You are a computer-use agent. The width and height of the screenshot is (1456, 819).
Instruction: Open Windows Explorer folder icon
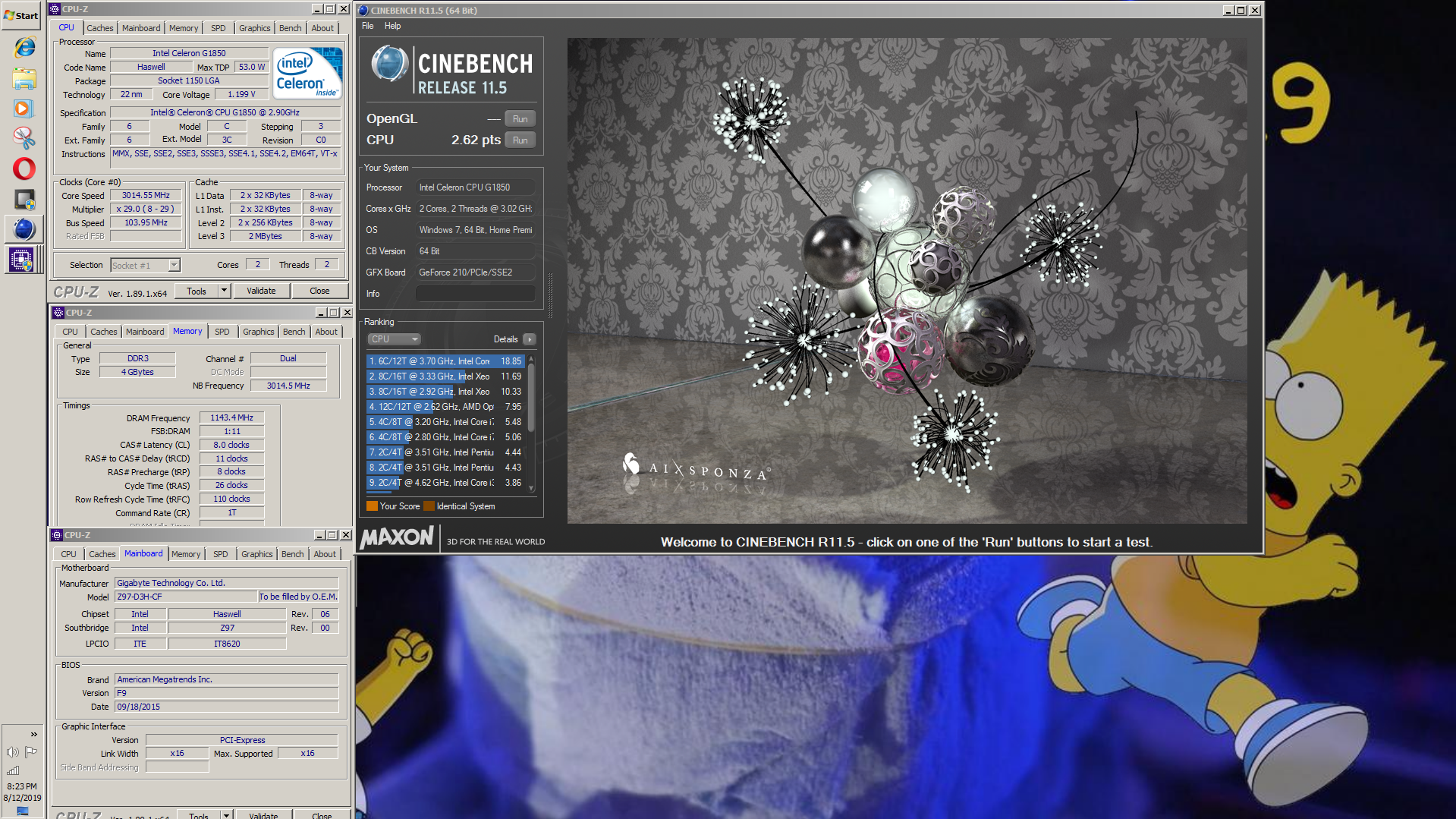click(24, 78)
